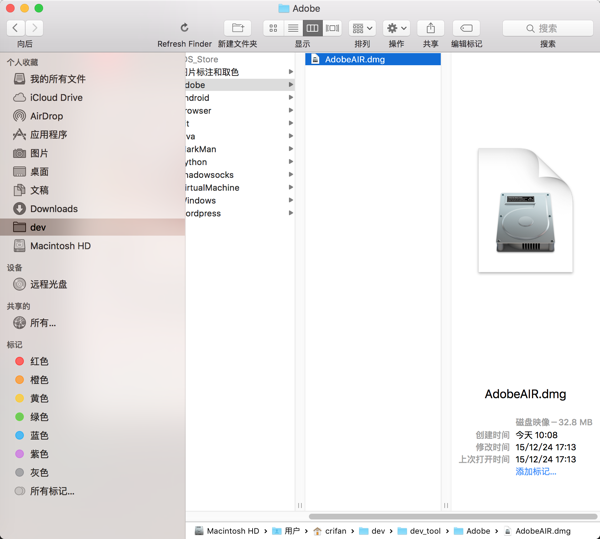This screenshot has width=600, height=539.
Task: Expand the Android folder arrow
Action: (291, 98)
